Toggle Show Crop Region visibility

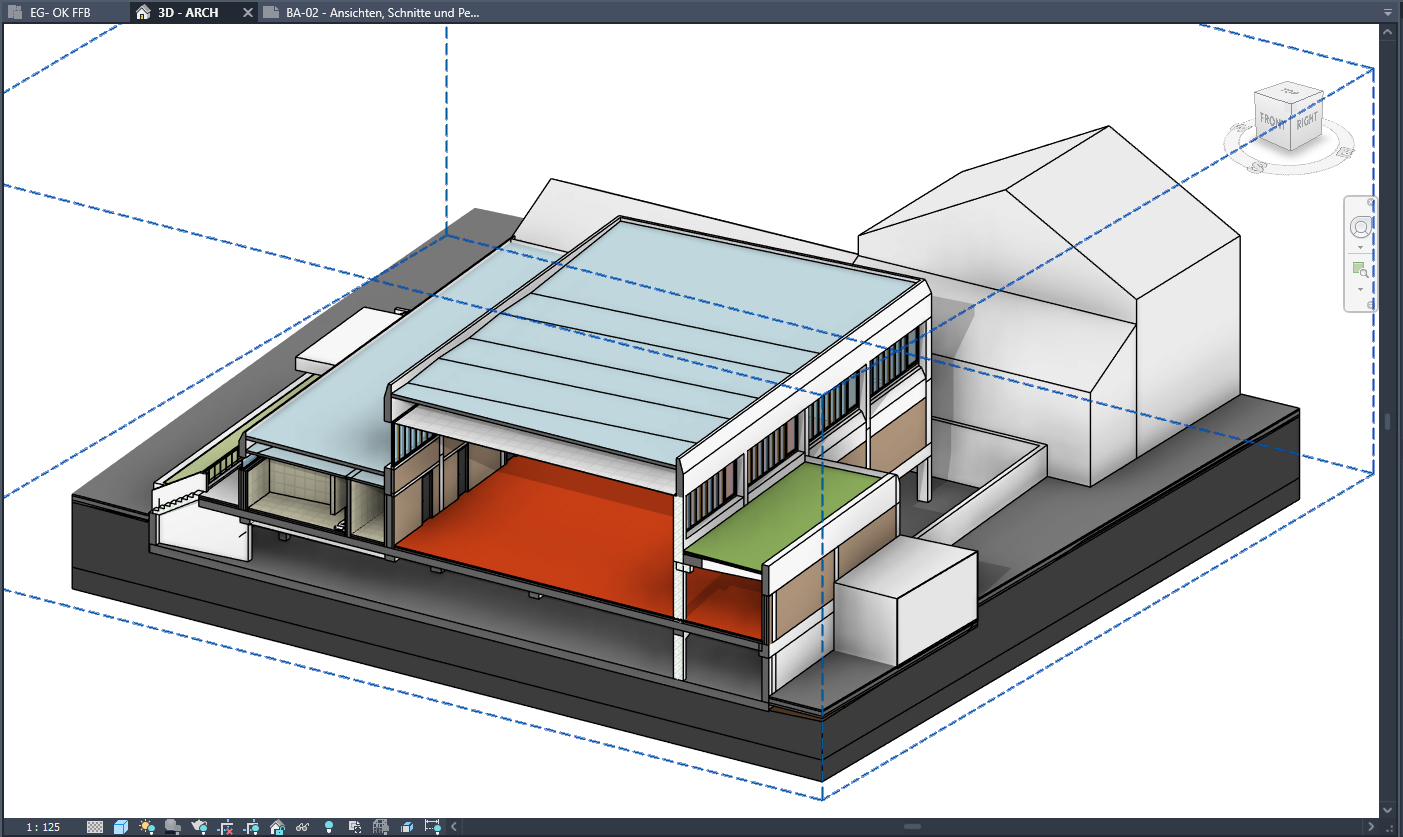[251, 827]
